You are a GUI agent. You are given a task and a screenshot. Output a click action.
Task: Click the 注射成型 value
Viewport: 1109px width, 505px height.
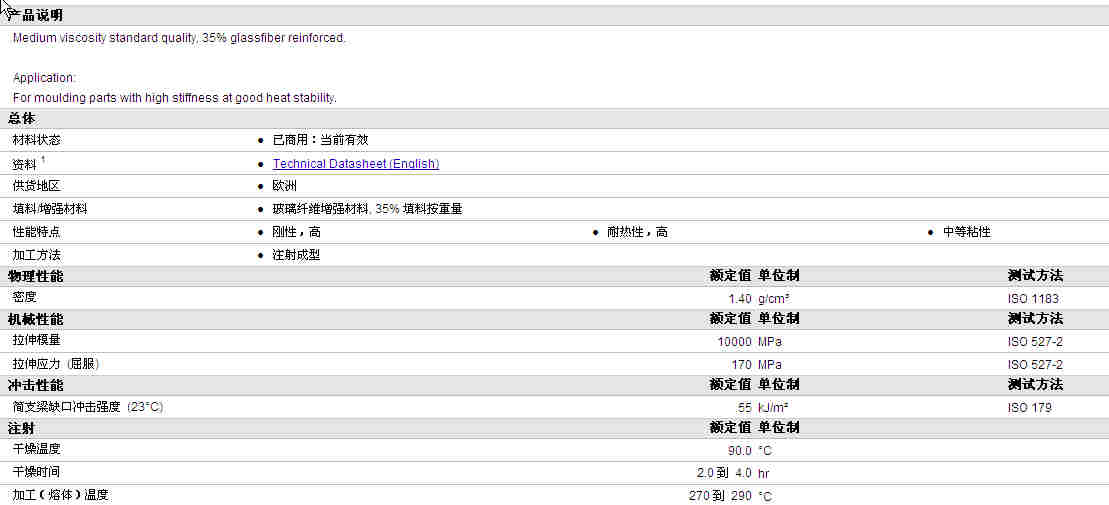point(296,255)
